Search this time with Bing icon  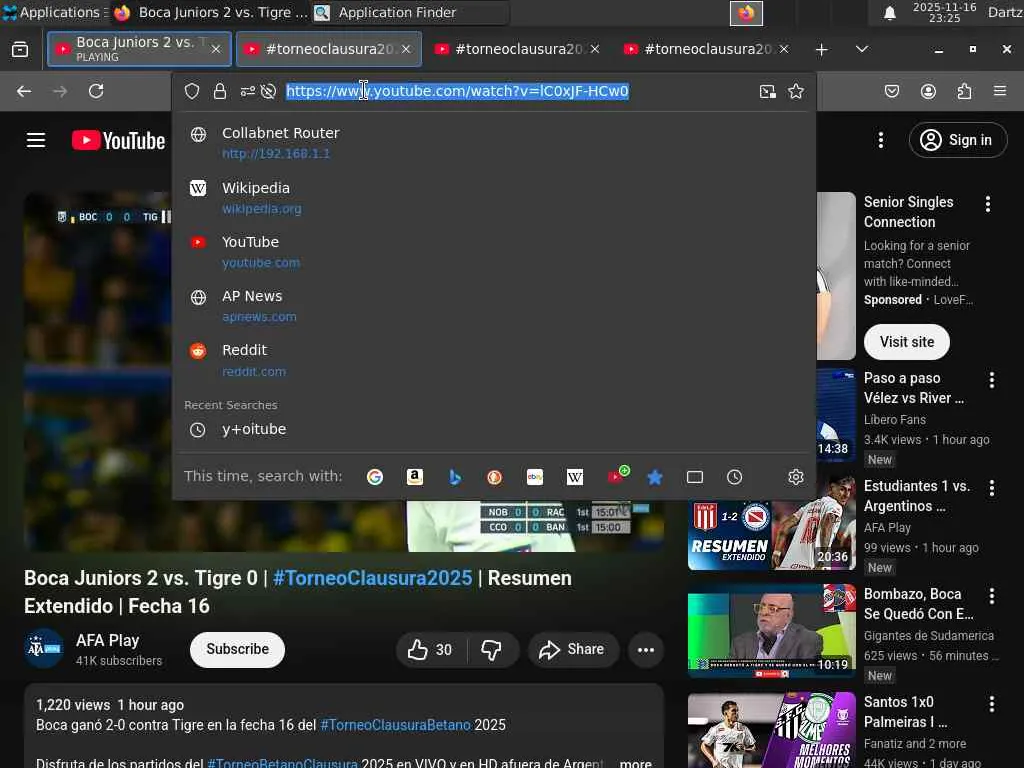point(455,477)
